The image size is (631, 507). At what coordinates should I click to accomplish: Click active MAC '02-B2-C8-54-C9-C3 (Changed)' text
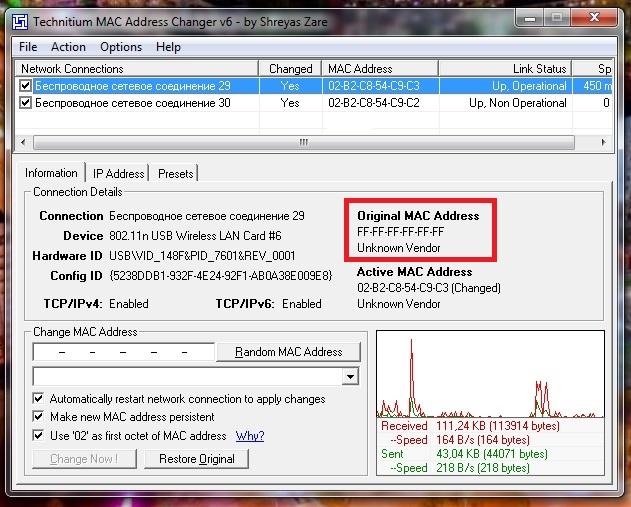pyautogui.click(x=429, y=288)
